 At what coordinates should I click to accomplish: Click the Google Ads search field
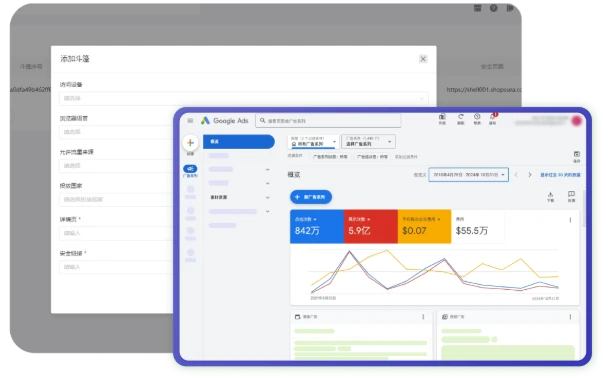click(x=328, y=121)
